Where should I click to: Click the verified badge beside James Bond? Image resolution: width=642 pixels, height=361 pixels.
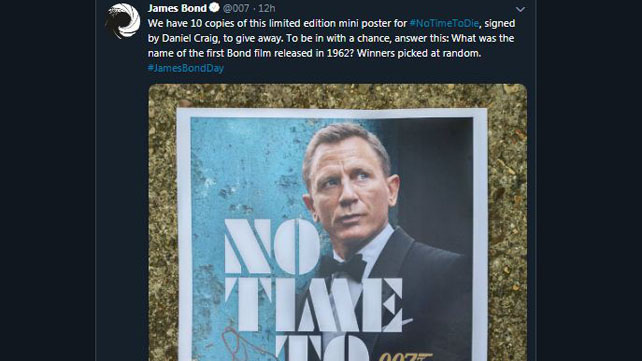214,7
